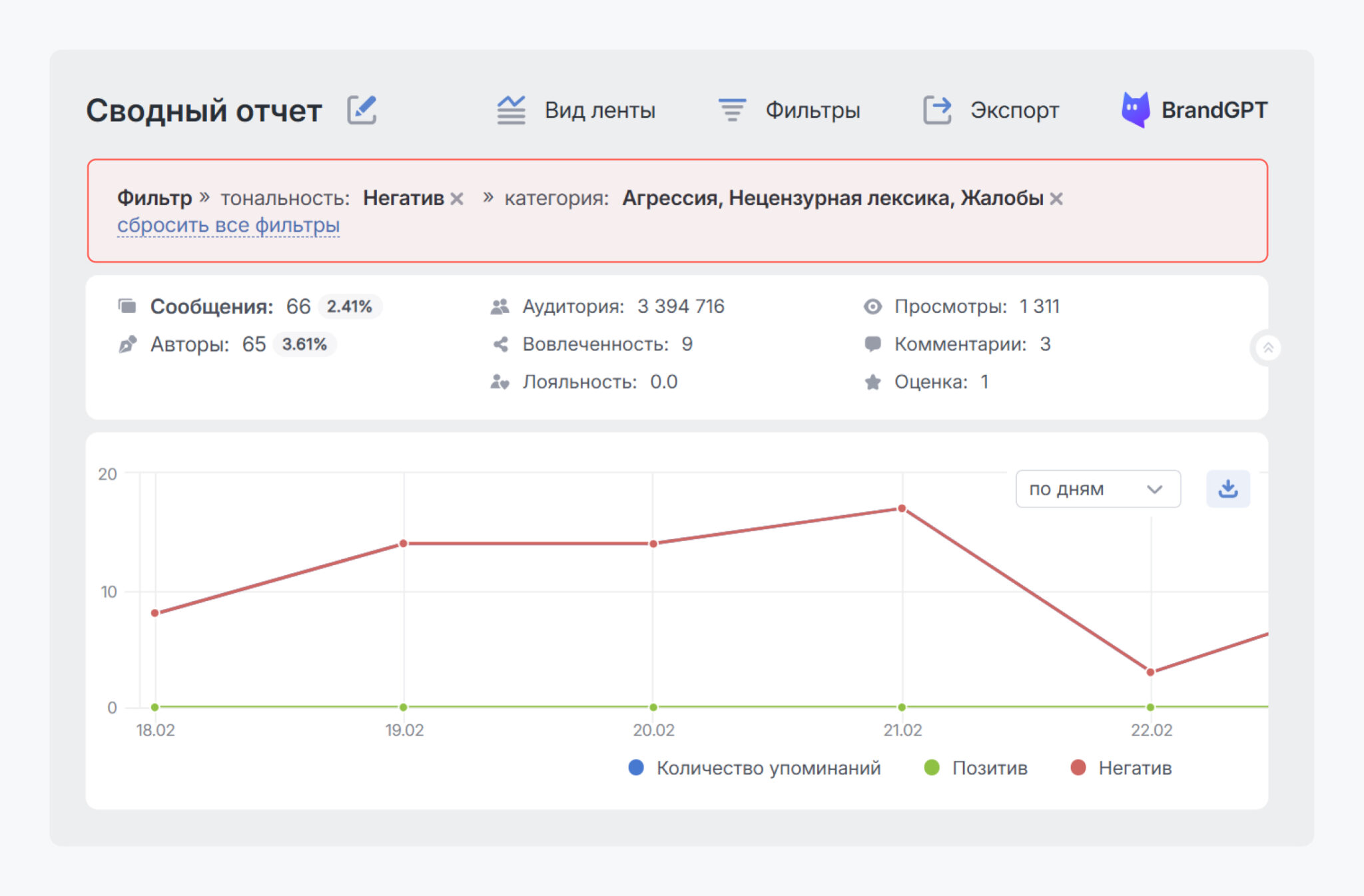Click the negative data point on 19.02
The image size is (1364, 896).
pos(404,544)
